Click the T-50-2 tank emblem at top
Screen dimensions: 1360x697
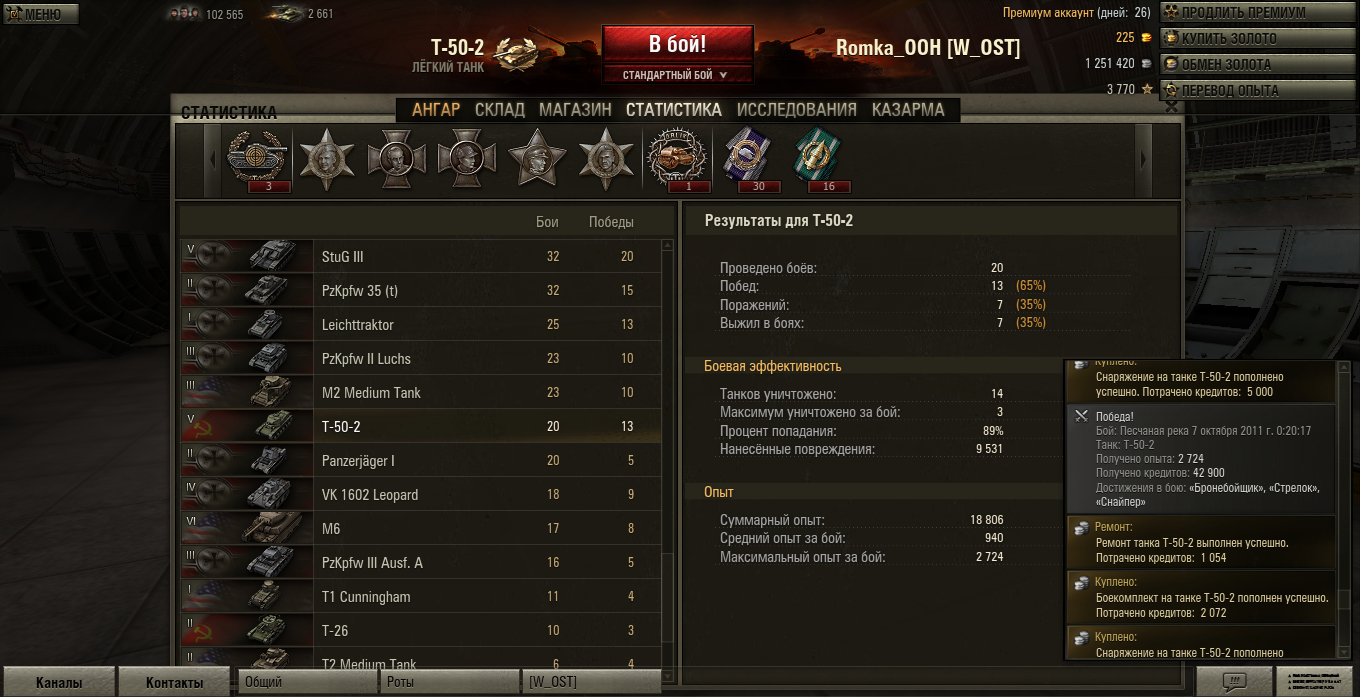pyautogui.click(x=517, y=54)
